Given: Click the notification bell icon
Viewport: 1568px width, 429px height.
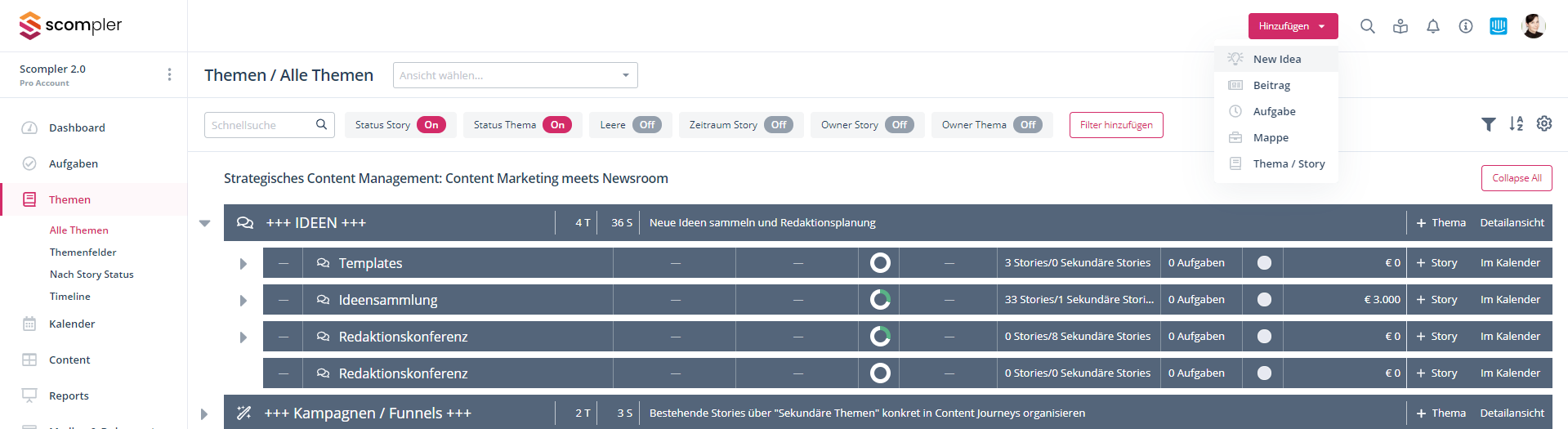Looking at the screenshot, I should click(1432, 26).
